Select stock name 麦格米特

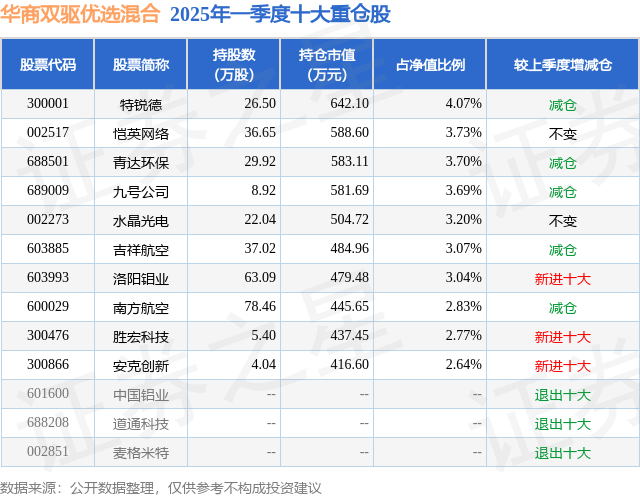pyautogui.click(x=141, y=453)
